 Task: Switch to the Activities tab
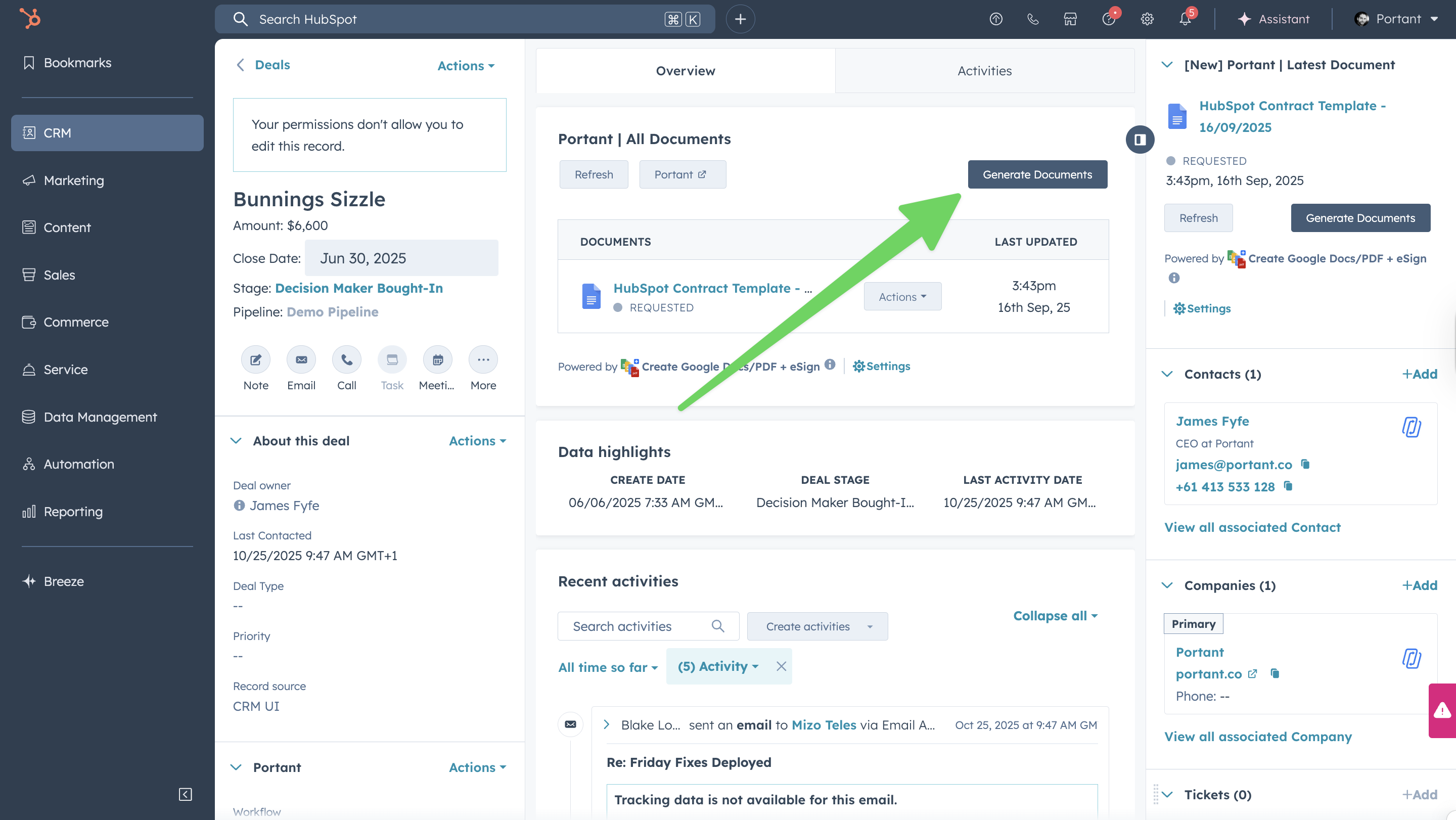(x=984, y=71)
